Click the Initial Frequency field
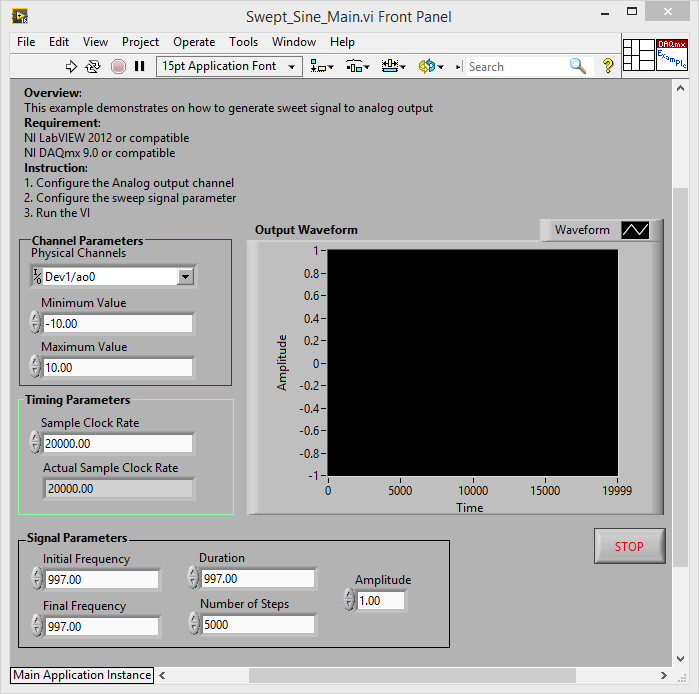699x694 pixels. [x=102, y=579]
